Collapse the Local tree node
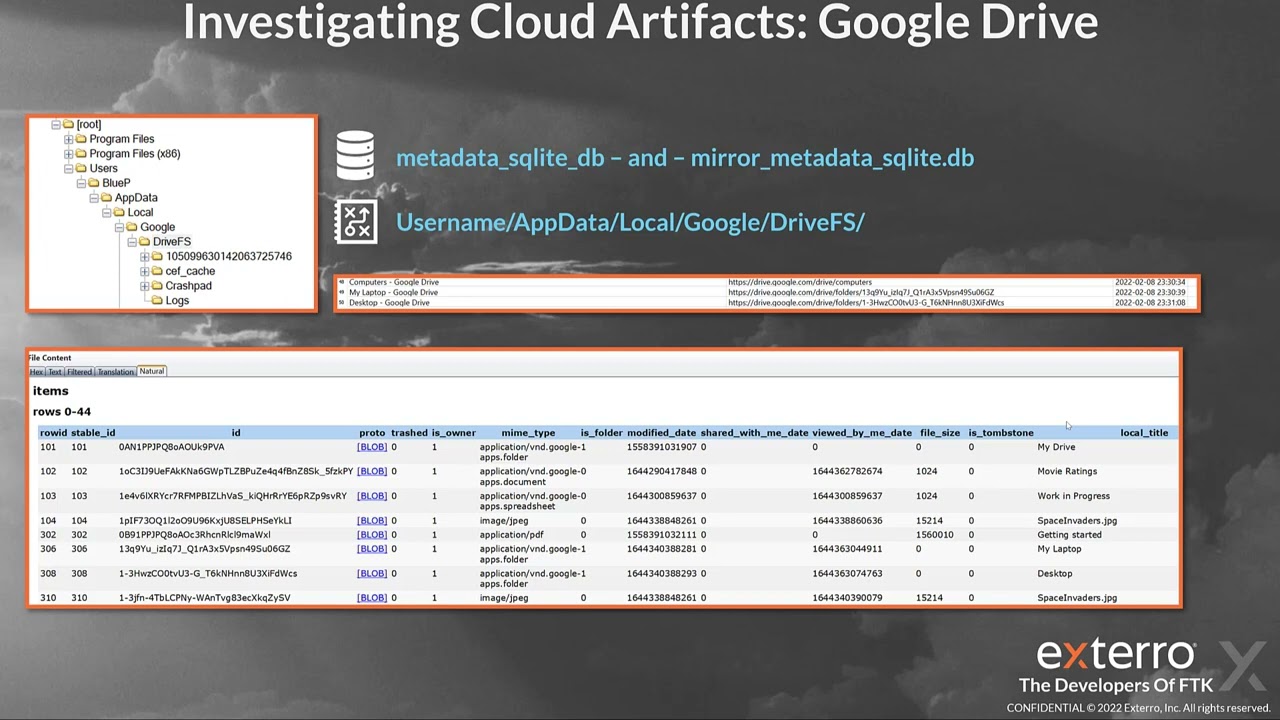The width and height of the screenshot is (1280, 720). pyautogui.click(x=106, y=212)
